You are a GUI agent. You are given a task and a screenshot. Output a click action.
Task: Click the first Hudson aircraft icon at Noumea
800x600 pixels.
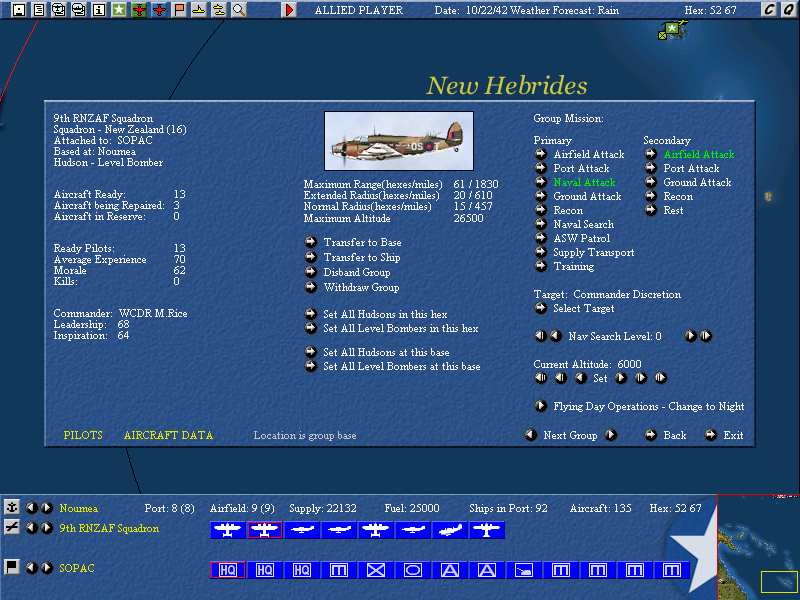click(228, 530)
